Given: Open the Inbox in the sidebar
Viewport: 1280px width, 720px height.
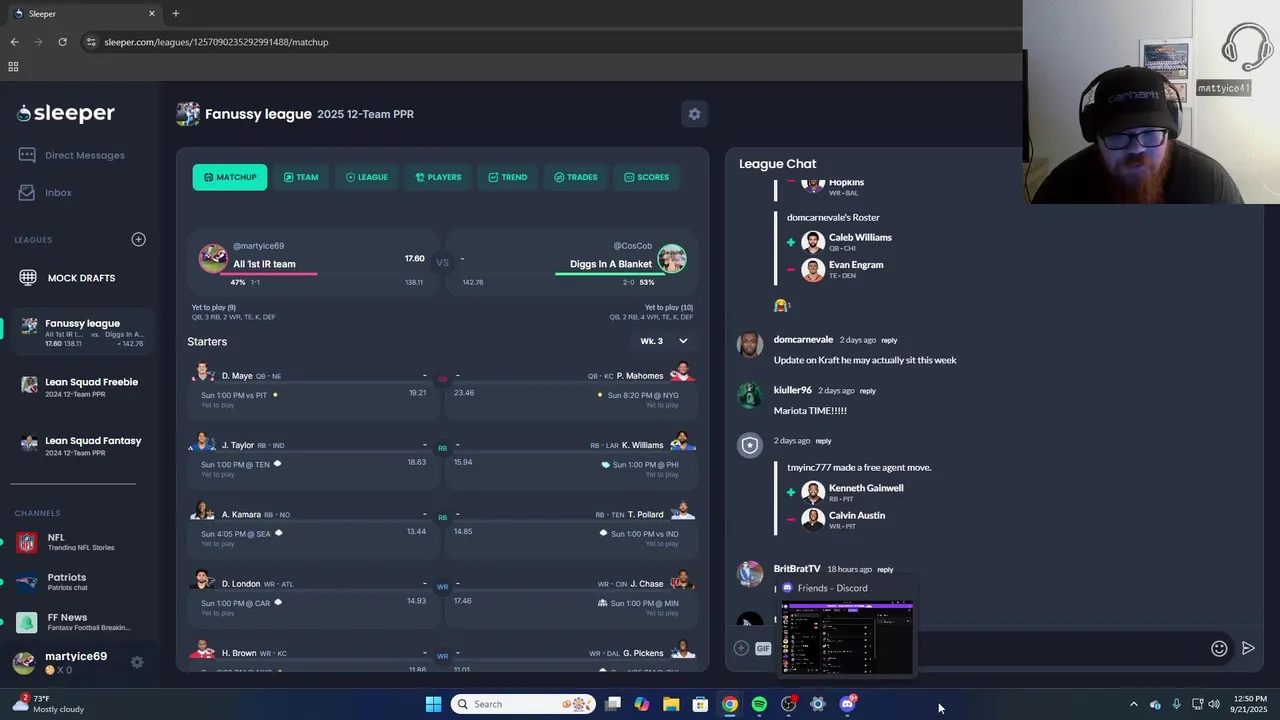Looking at the screenshot, I should point(45,192).
